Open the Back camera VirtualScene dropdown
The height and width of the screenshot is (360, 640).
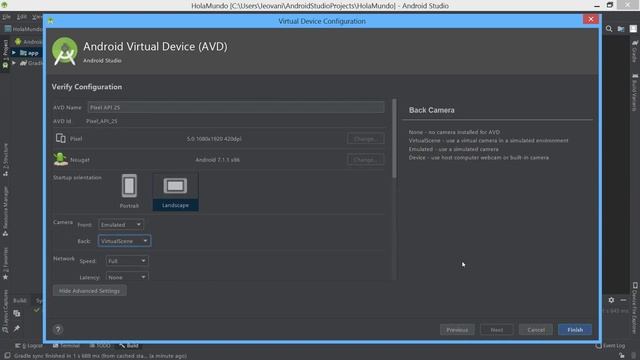click(x=124, y=241)
